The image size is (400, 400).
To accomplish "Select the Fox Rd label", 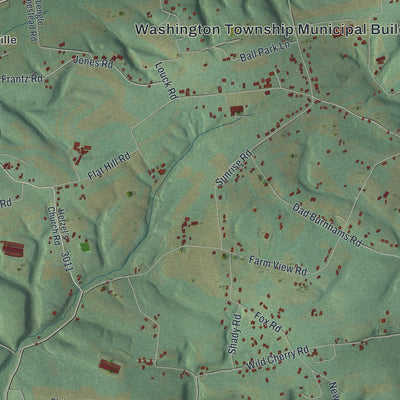I will pyautogui.click(x=268, y=322).
